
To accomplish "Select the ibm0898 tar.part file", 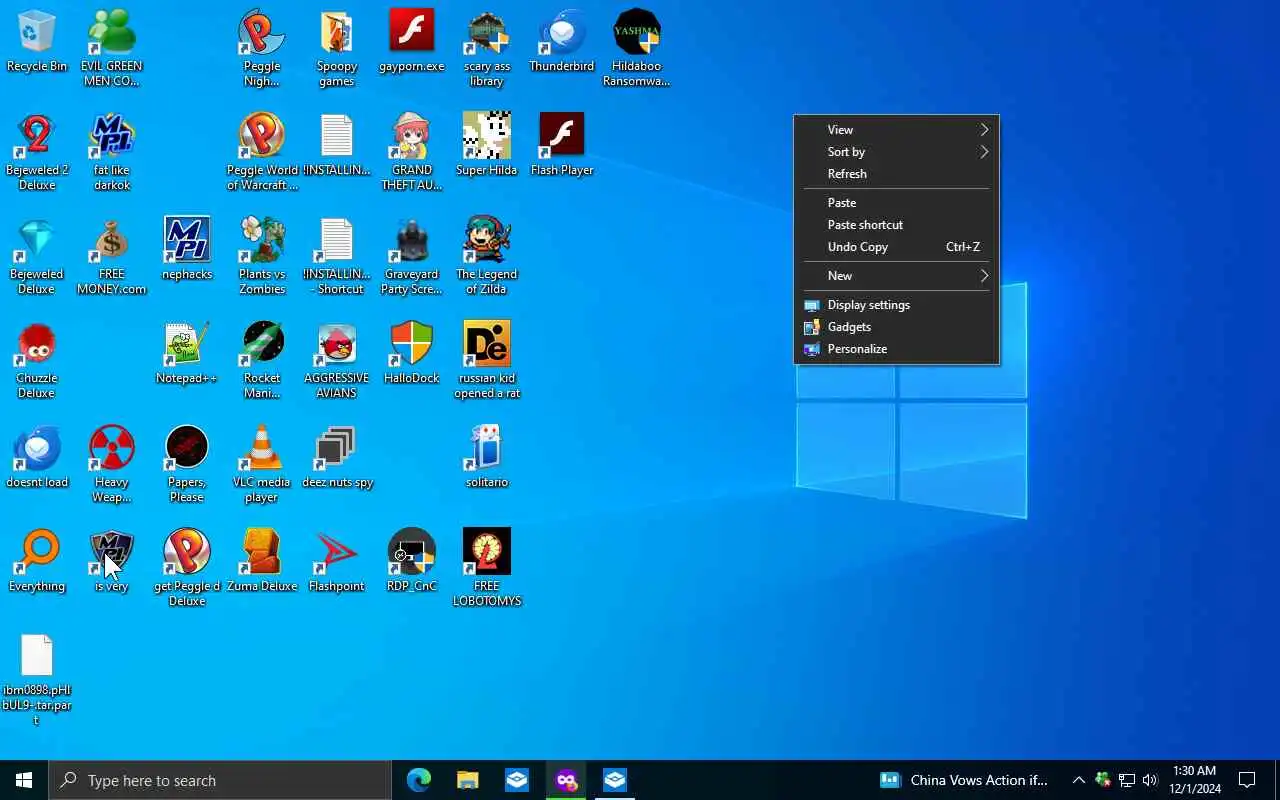I will [37, 680].
